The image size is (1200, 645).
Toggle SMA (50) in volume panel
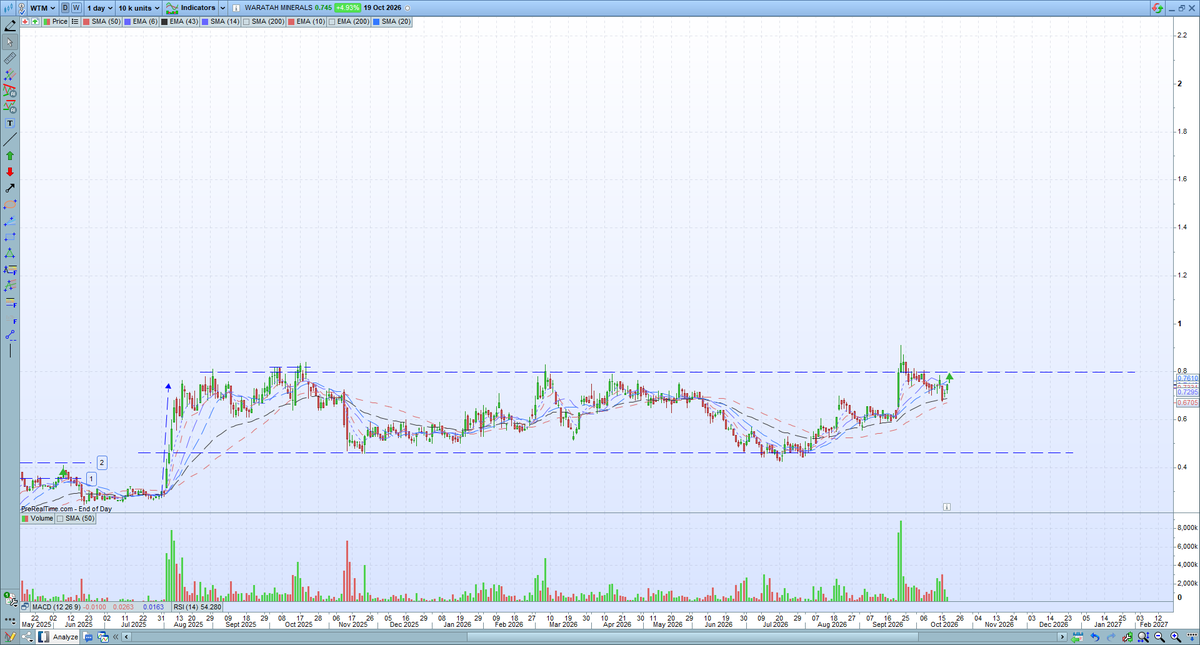[x=75, y=519]
